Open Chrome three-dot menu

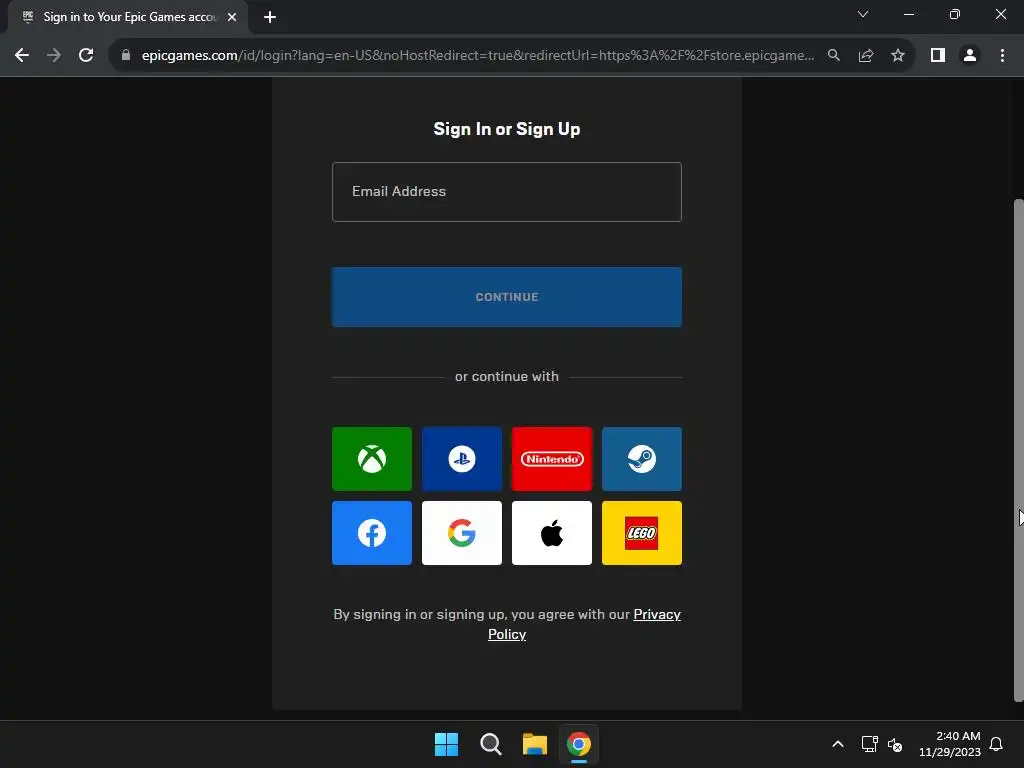coord(1002,56)
